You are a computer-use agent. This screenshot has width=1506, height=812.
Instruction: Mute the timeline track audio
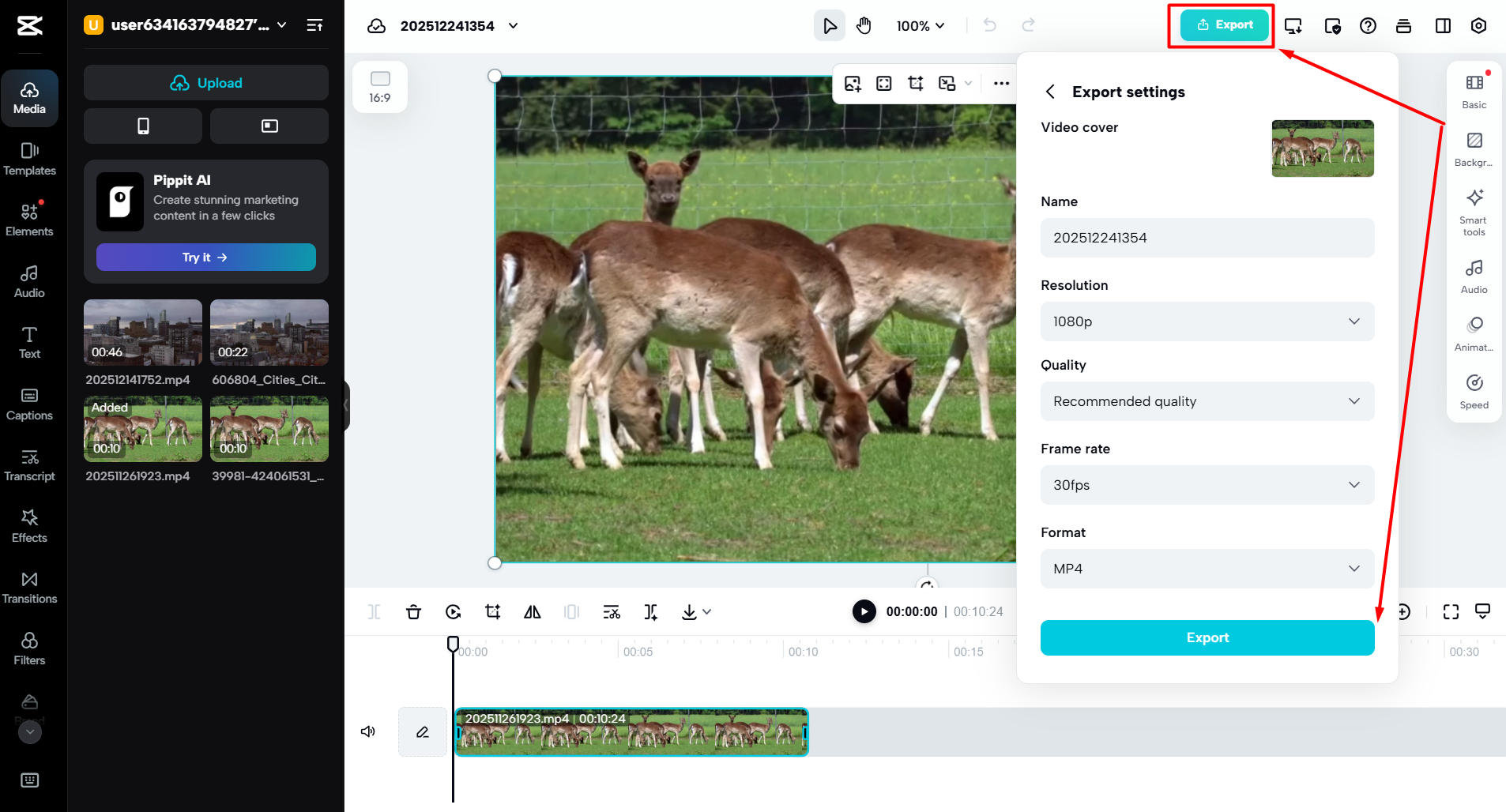(x=368, y=731)
